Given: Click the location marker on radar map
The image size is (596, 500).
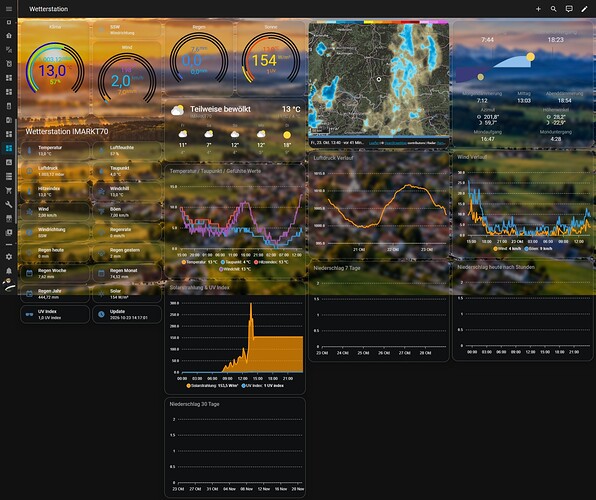Looking at the screenshot, I should tap(379, 79).
